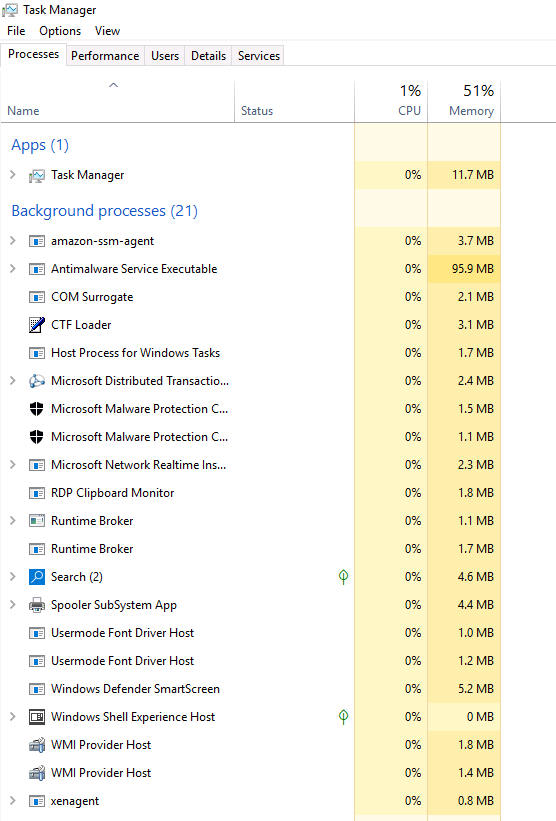Click the green leaf icon on the Windows Shell Experience Host row
The image size is (556, 821).
(x=343, y=717)
